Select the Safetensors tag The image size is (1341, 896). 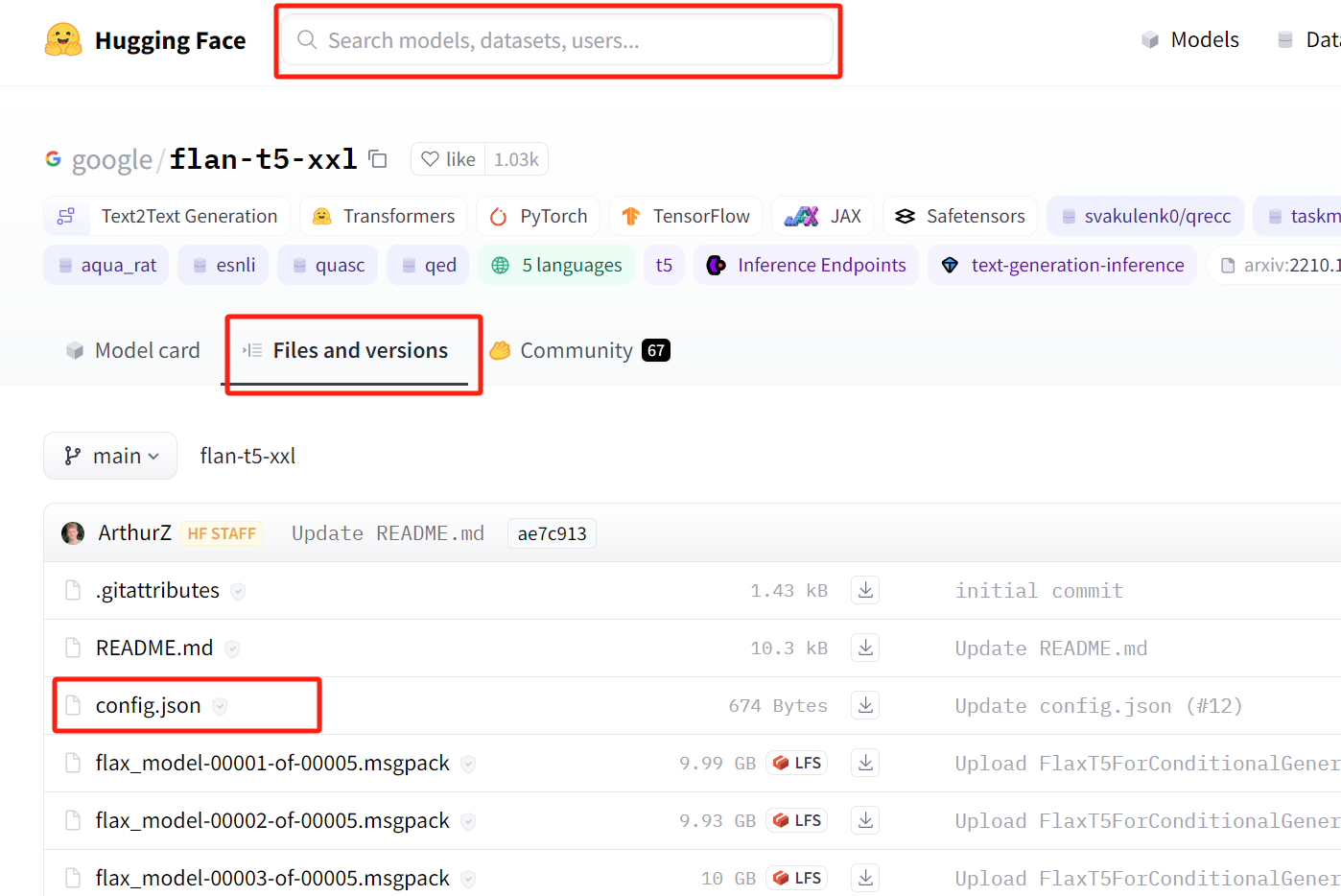click(960, 217)
